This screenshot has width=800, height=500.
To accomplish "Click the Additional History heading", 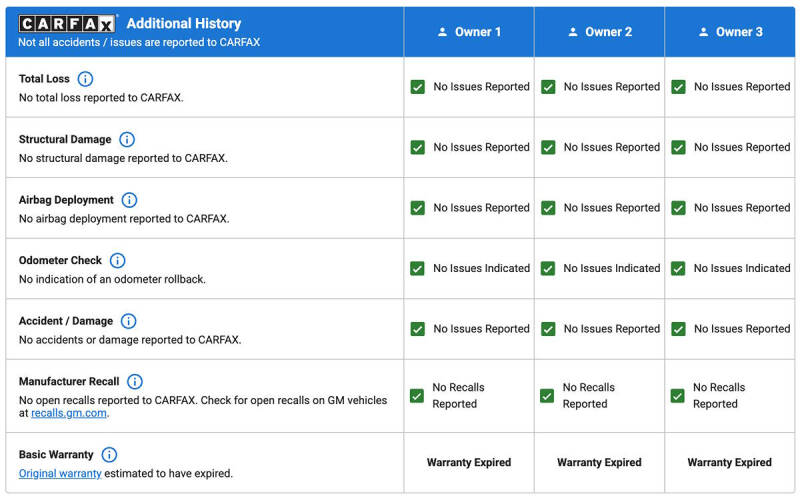I will 183,23.
